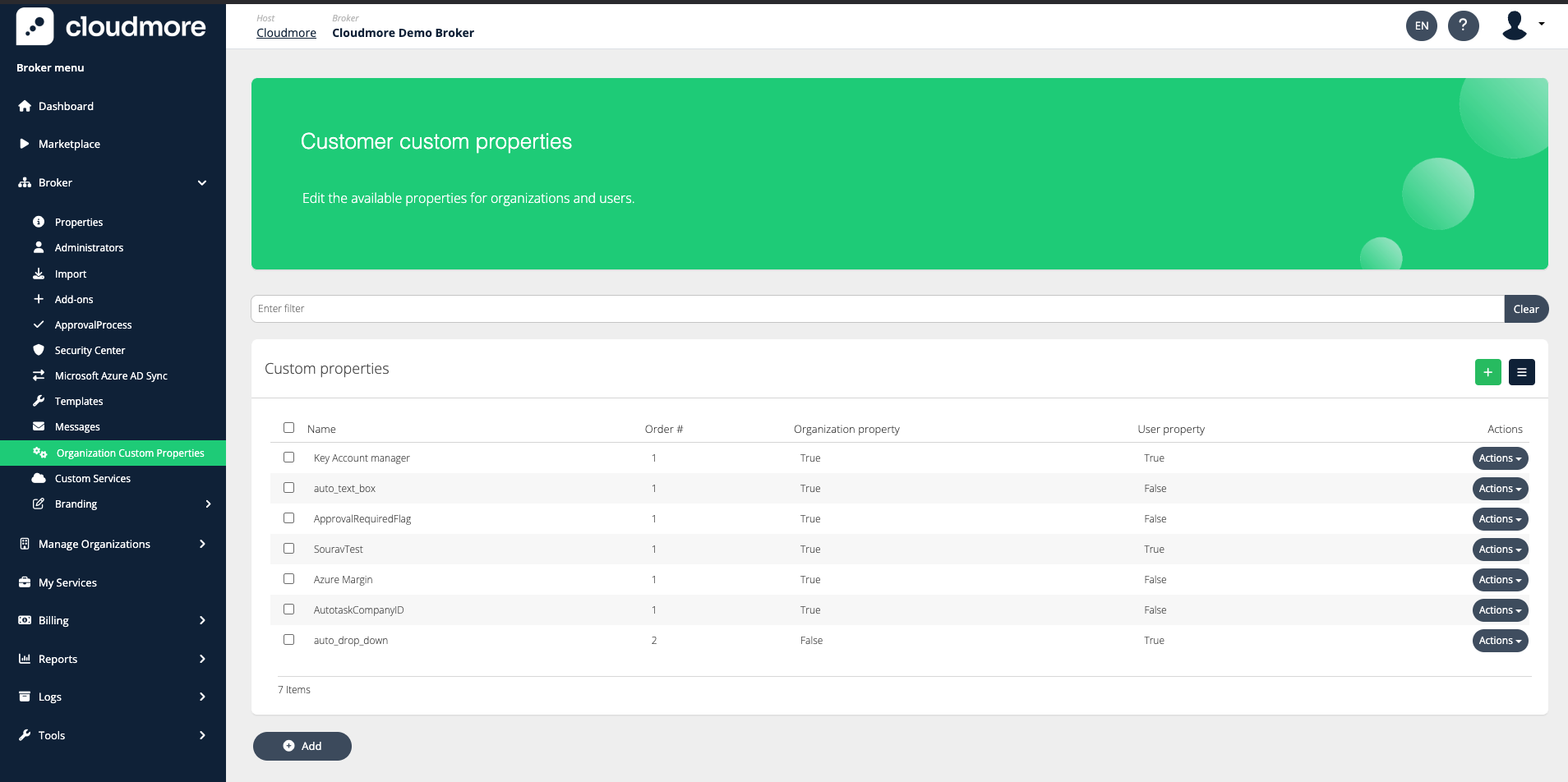Click the Microsoft Azure AD Sync arrows icon
The height and width of the screenshot is (782, 1568).
coord(39,375)
